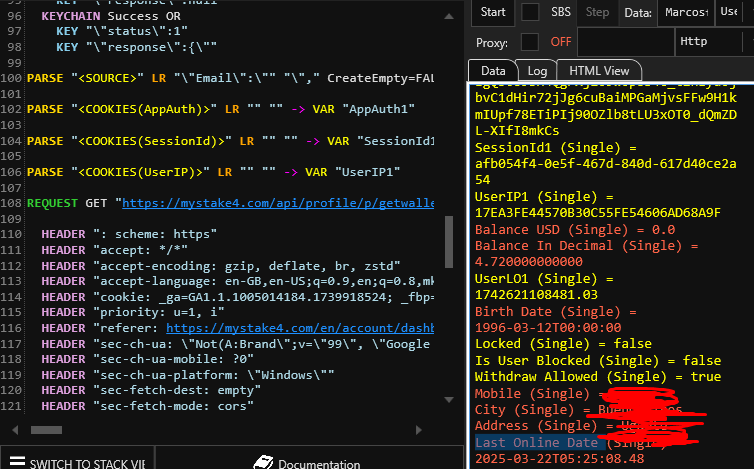Click the Locked (Single) = false entry
This screenshot has height=469, width=754.
[563, 343]
